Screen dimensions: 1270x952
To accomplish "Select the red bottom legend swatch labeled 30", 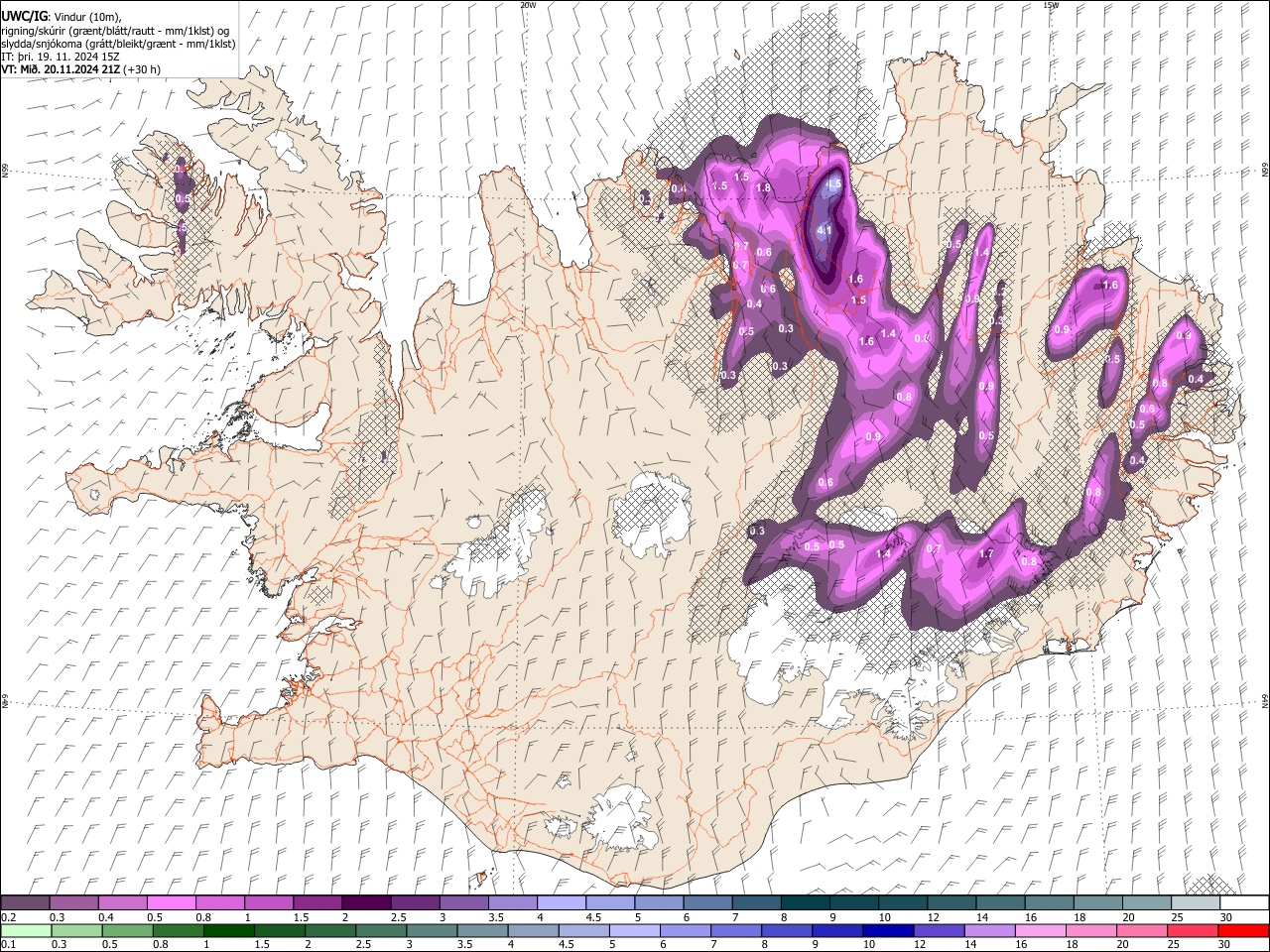I will point(1244,930).
